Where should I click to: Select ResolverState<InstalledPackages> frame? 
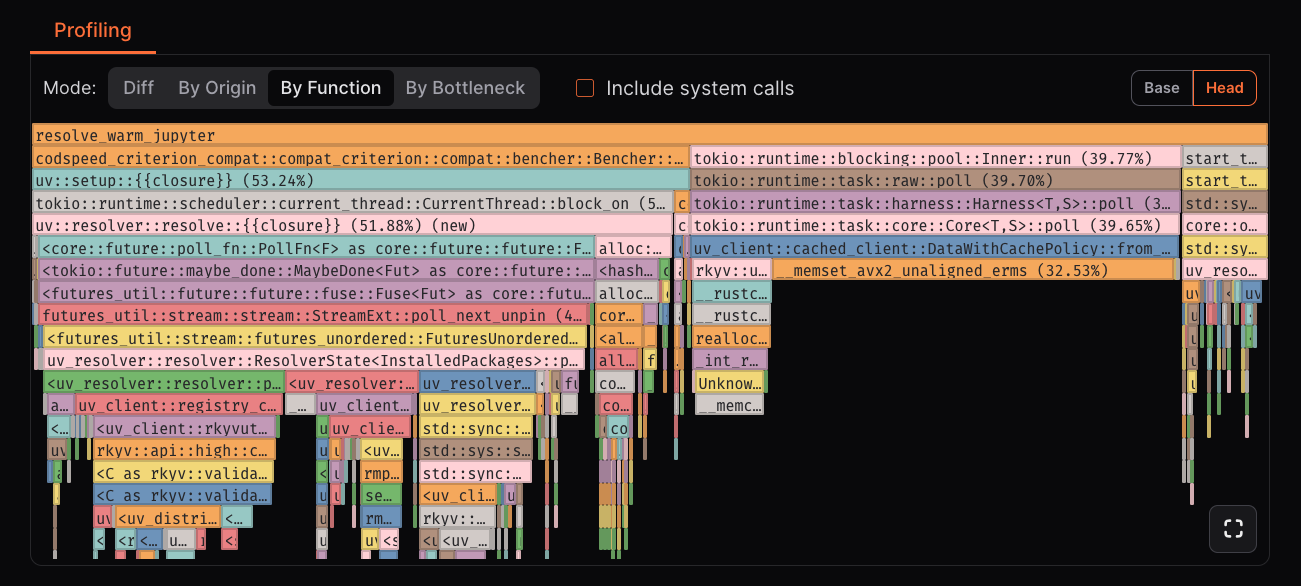click(315, 360)
